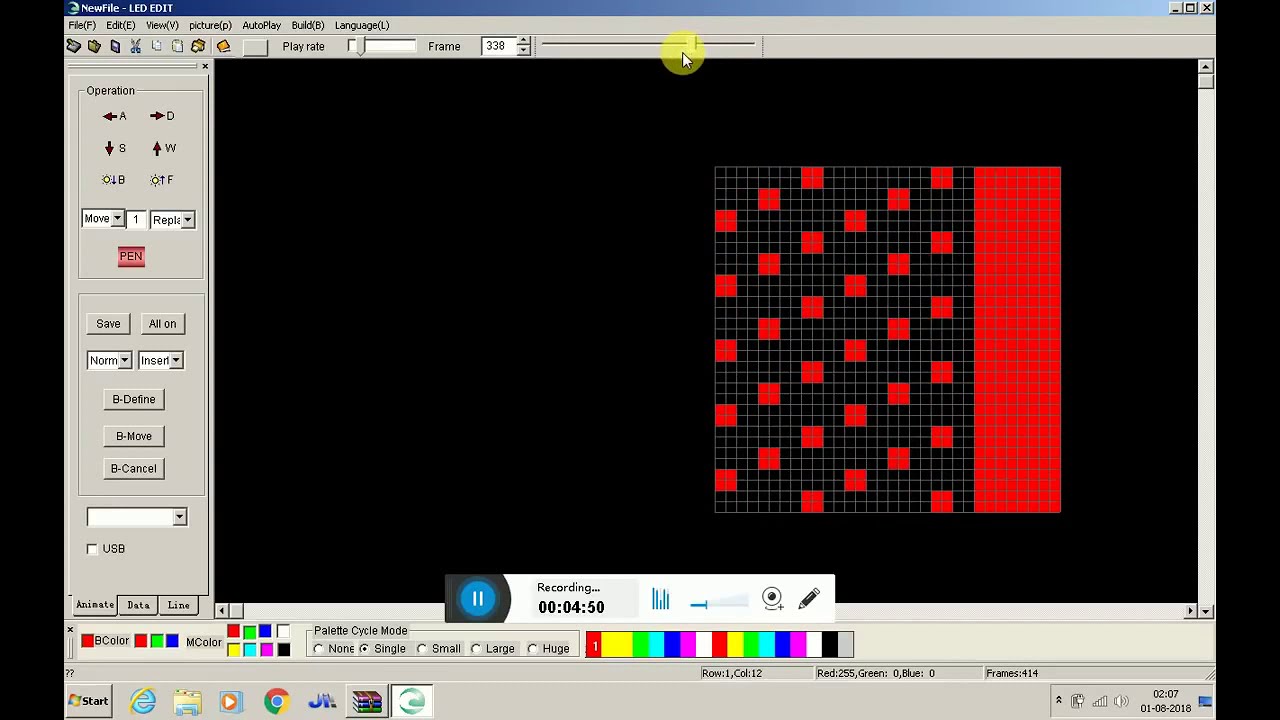This screenshot has width=1280, height=720.
Task: Open the Build(B) menu
Action: (x=308, y=25)
